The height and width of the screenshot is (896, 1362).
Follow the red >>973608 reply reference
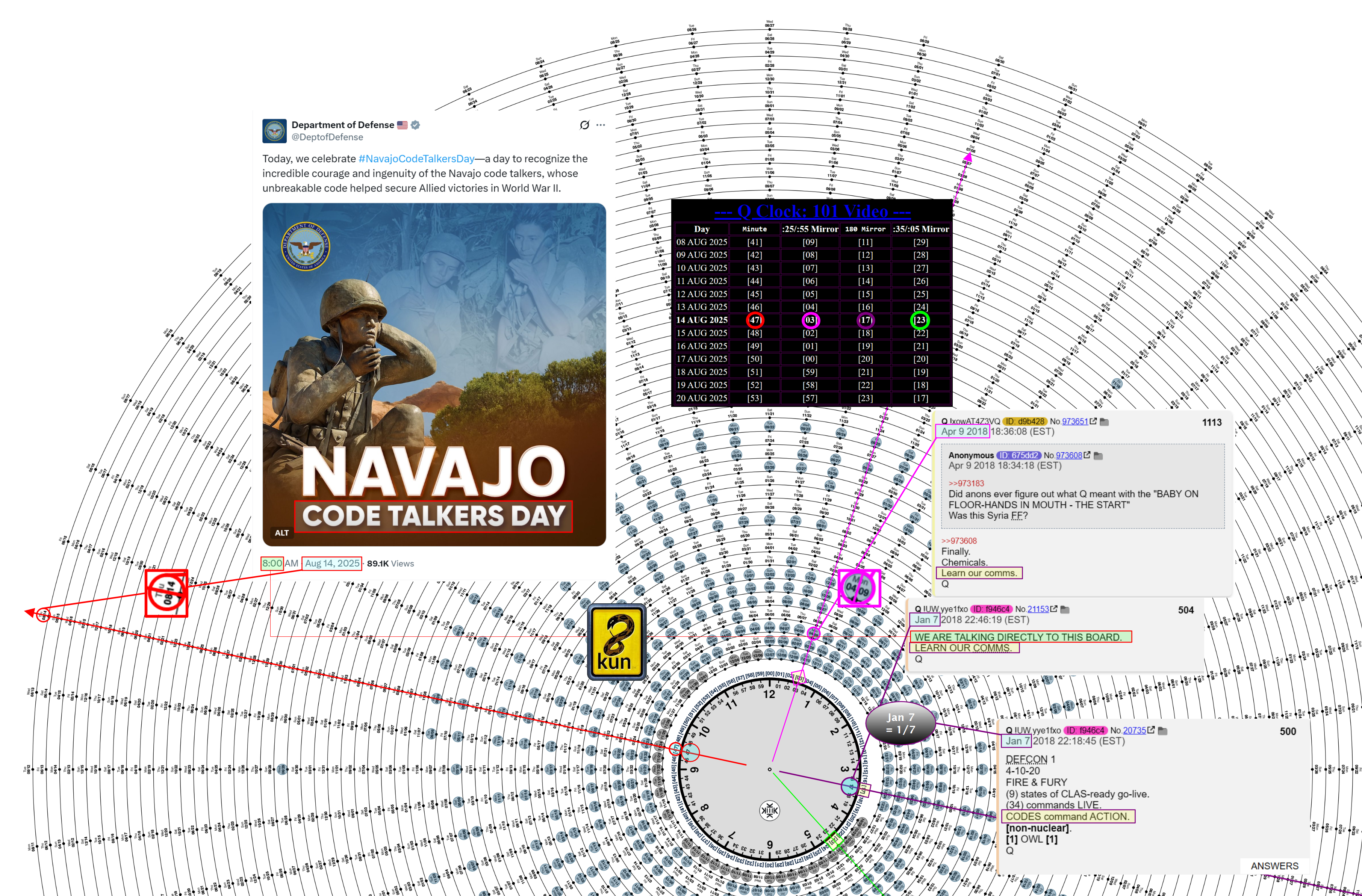pos(959,541)
